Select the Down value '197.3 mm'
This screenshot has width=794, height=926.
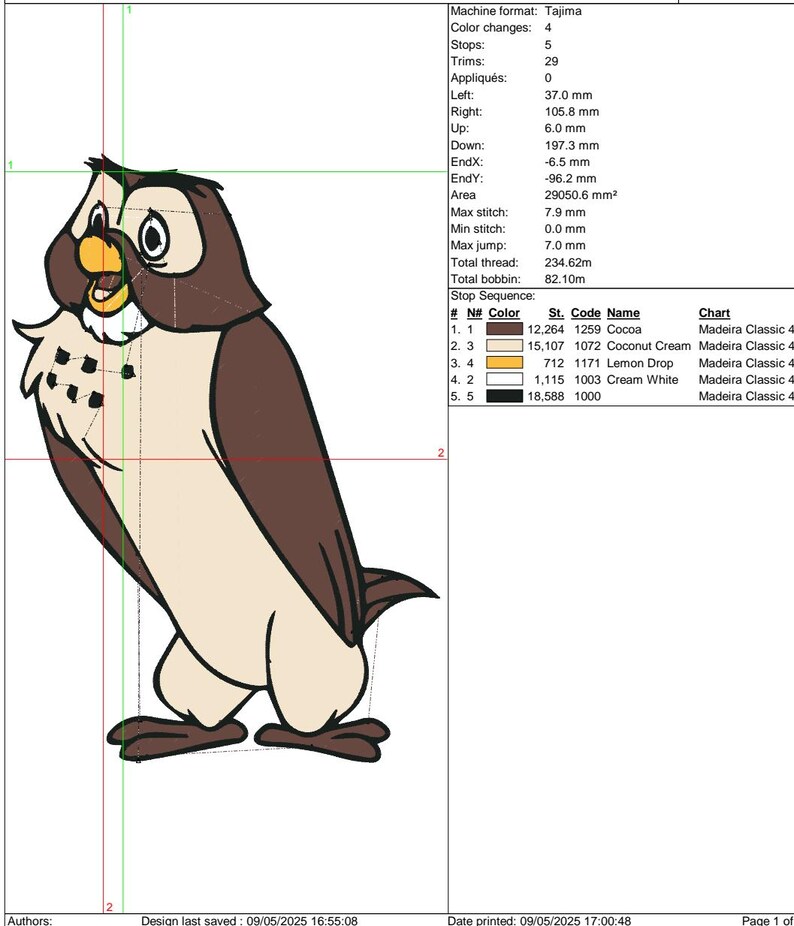(x=572, y=145)
